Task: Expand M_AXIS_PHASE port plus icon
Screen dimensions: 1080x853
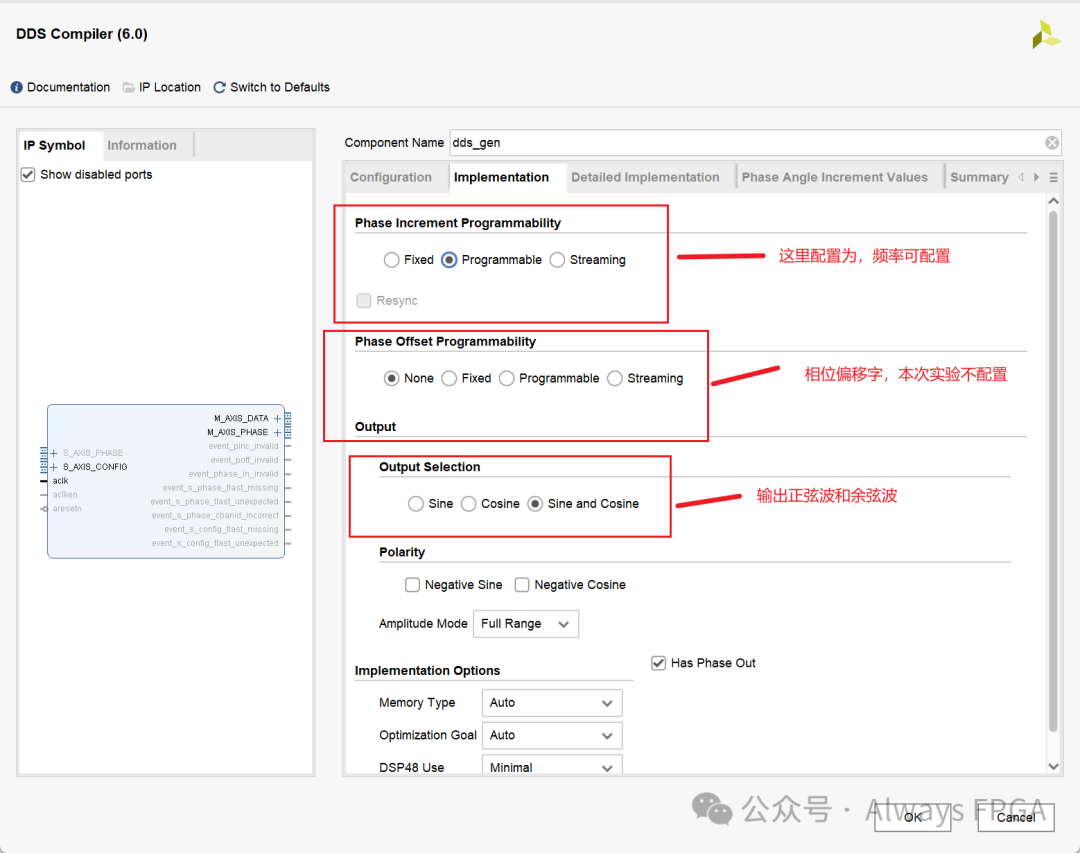Action: coord(278,432)
